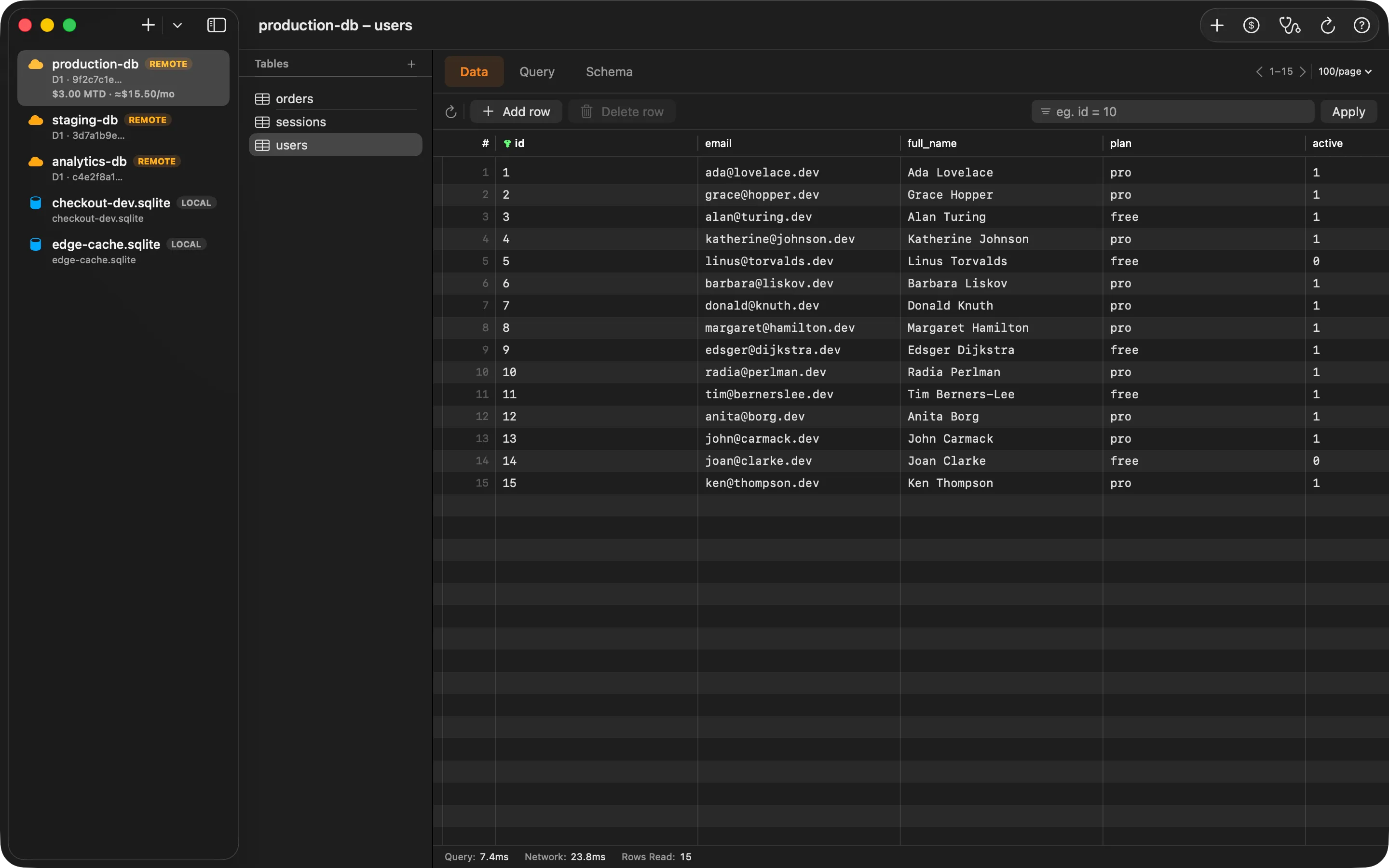Click the LOCAL badge on checkout-dev.sqlite
The image size is (1389, 868).
pyautogui.click(x=196, y=203)
